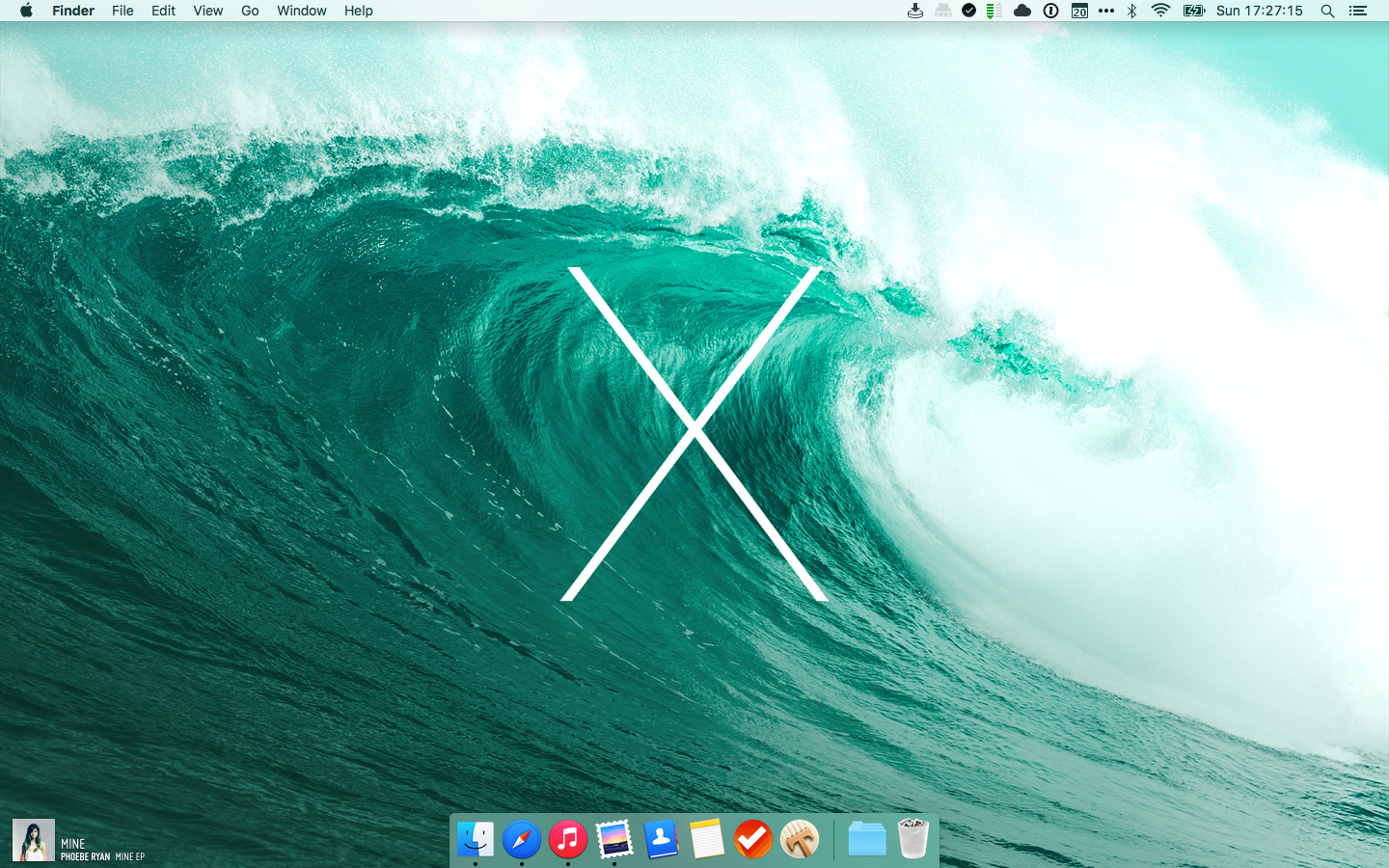Click the cloud icon in menu bar
The height and width of the screenshot is (868, 1389).
pyautogui.click(x=1022, y=11)
